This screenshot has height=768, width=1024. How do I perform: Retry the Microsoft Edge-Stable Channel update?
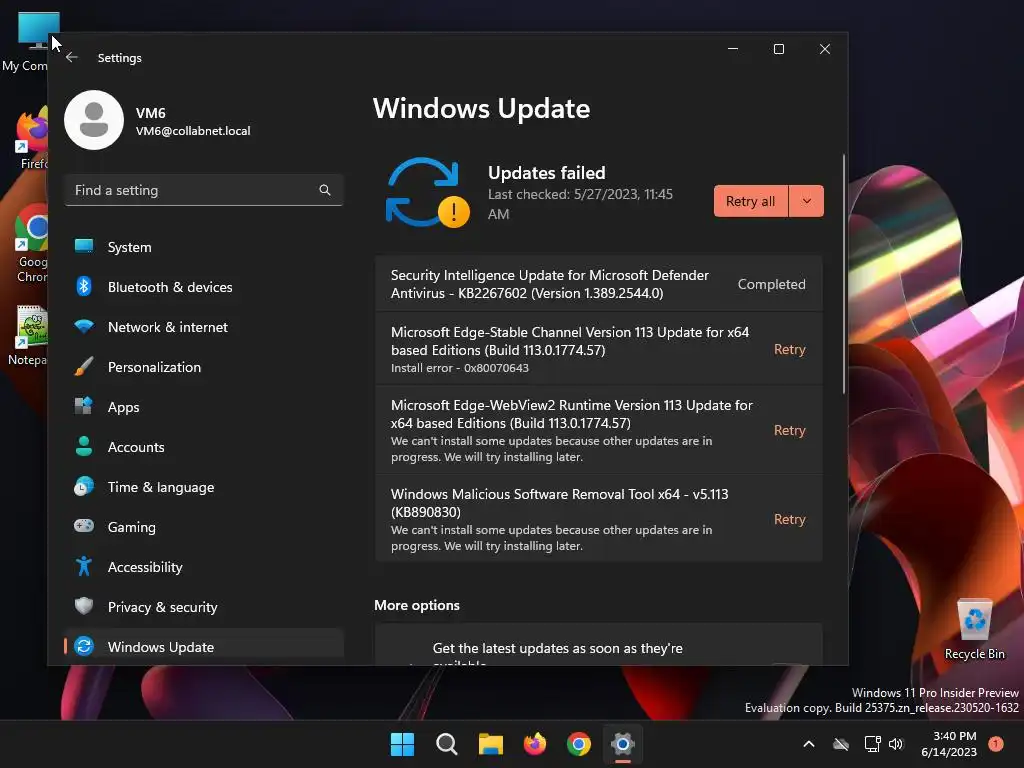(790, 349)
